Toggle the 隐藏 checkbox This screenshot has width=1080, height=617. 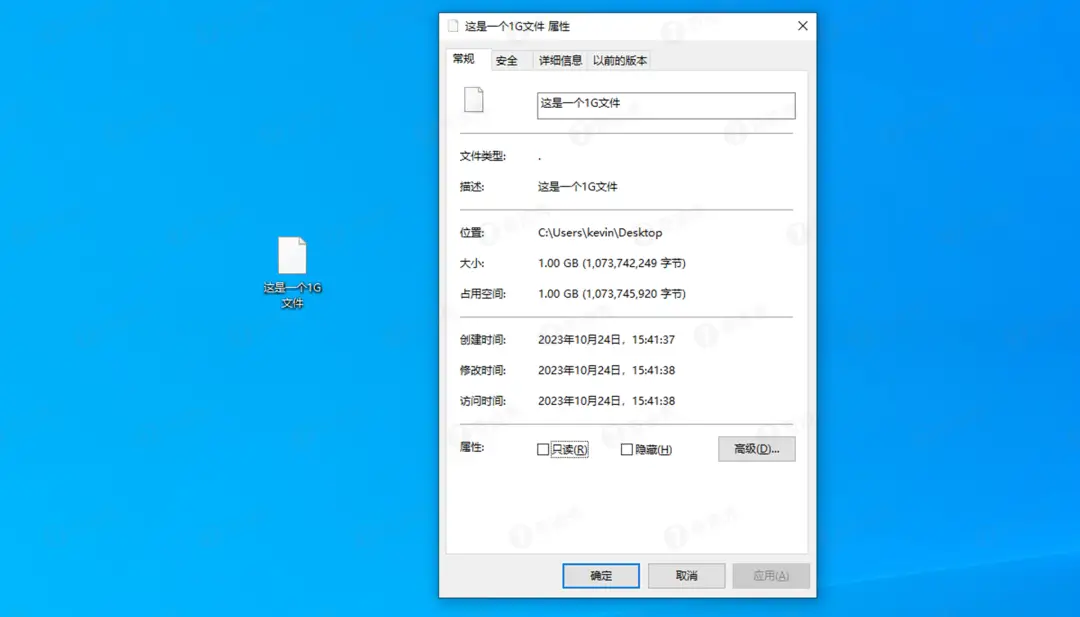[x=627, y=450]
